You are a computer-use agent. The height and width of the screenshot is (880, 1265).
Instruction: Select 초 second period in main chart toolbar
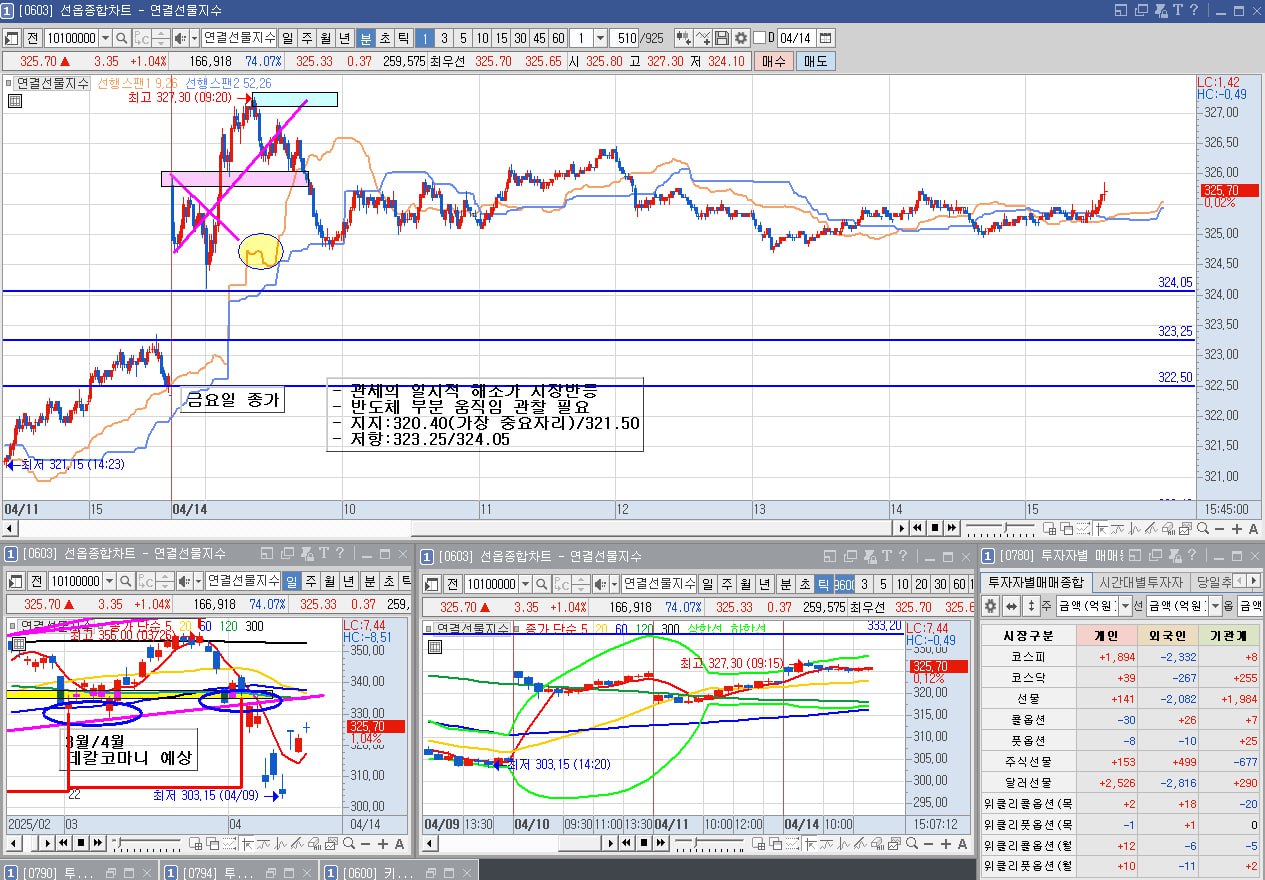[384, 38]
